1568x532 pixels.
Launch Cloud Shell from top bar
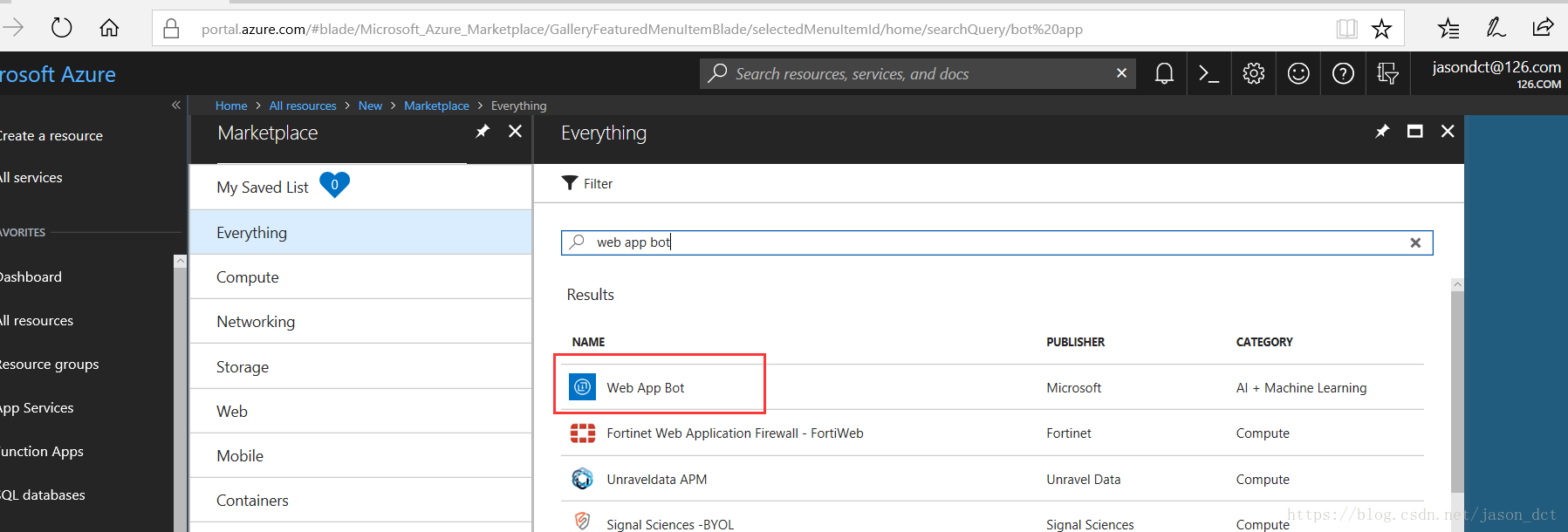tap(1209, 74)
